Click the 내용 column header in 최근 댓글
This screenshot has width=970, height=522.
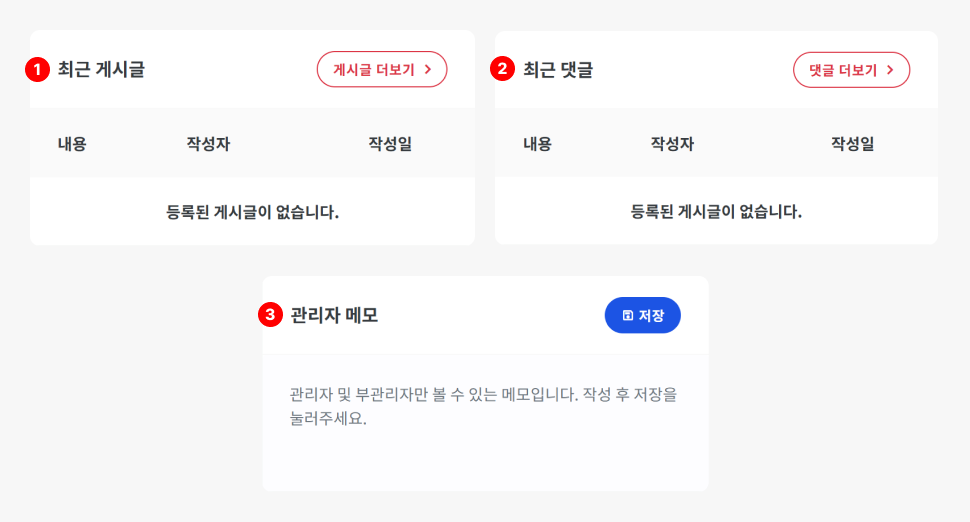[x=537, y=144]
